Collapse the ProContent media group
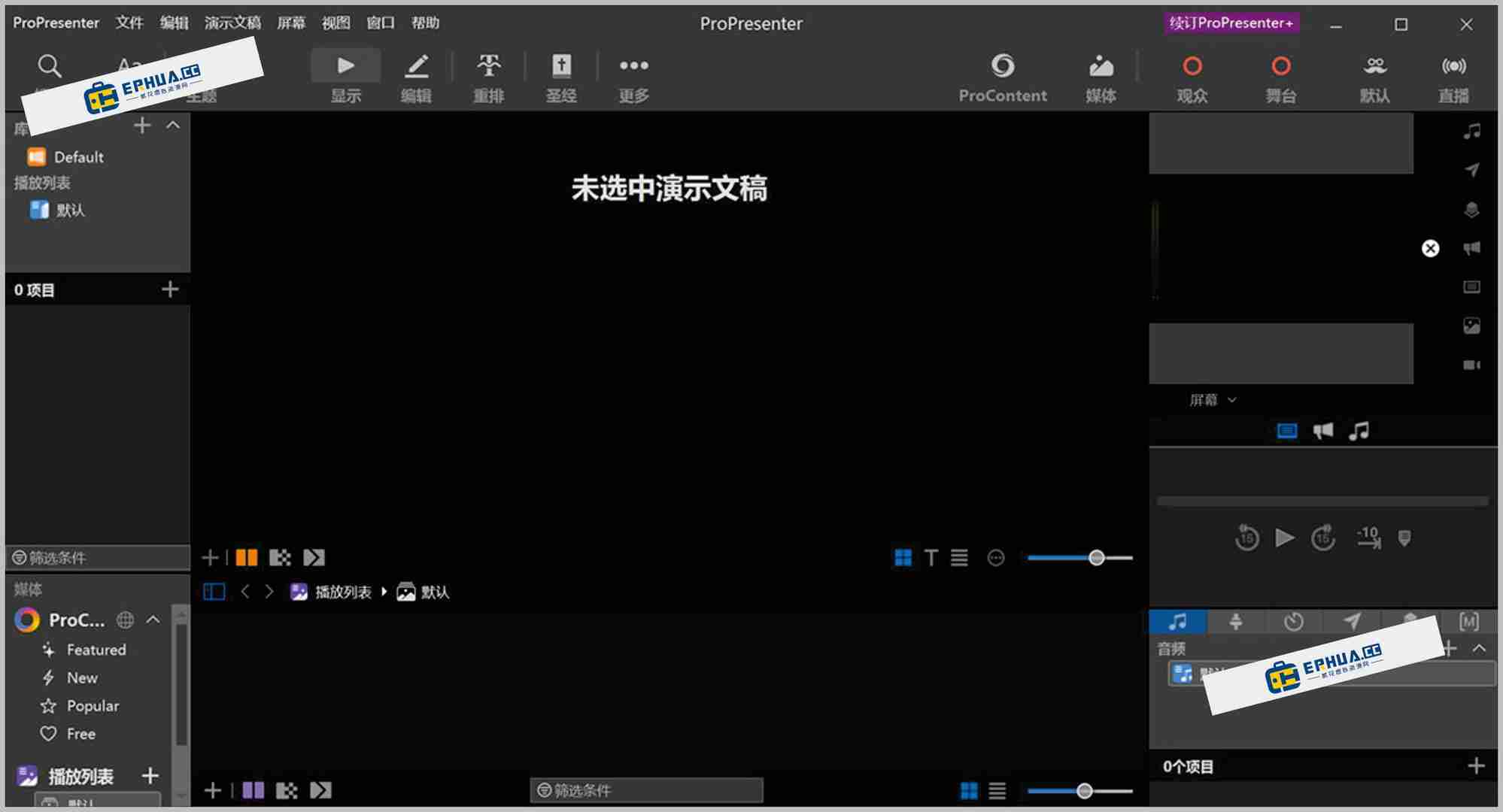Viewport: 1503px width, 812px height. coord(153,620)
